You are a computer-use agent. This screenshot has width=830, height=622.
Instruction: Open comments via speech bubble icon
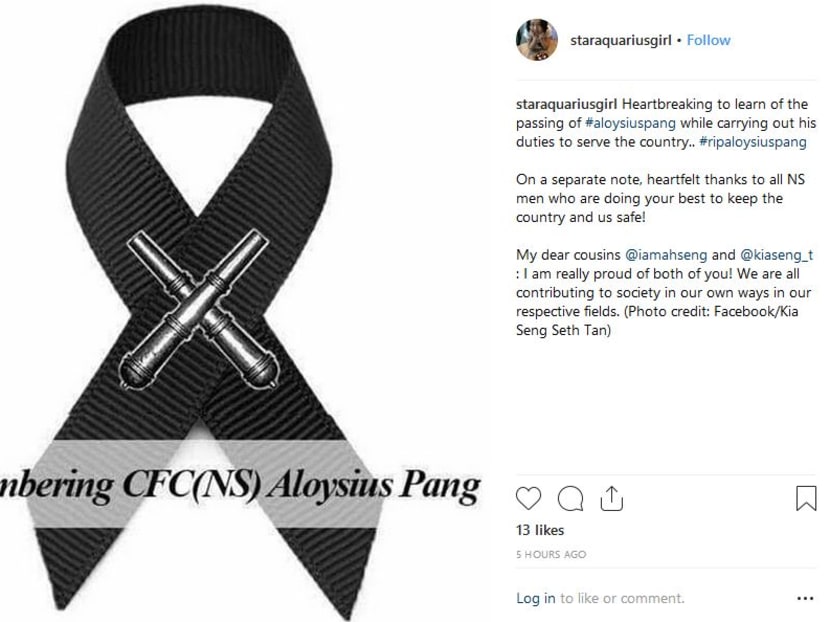pos(570,498)
